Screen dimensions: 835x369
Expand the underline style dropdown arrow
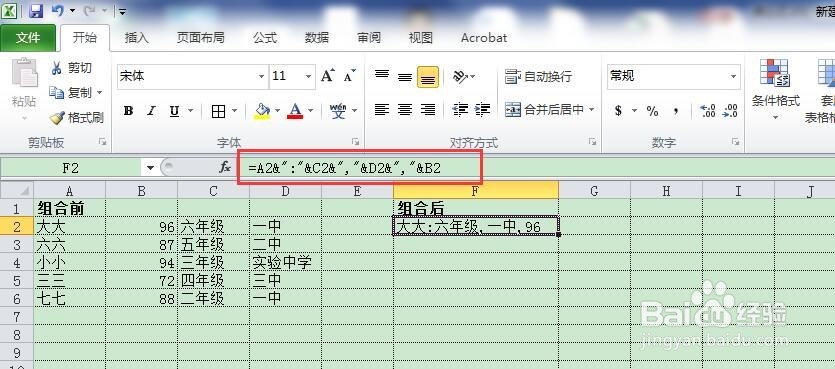point(191,111)
